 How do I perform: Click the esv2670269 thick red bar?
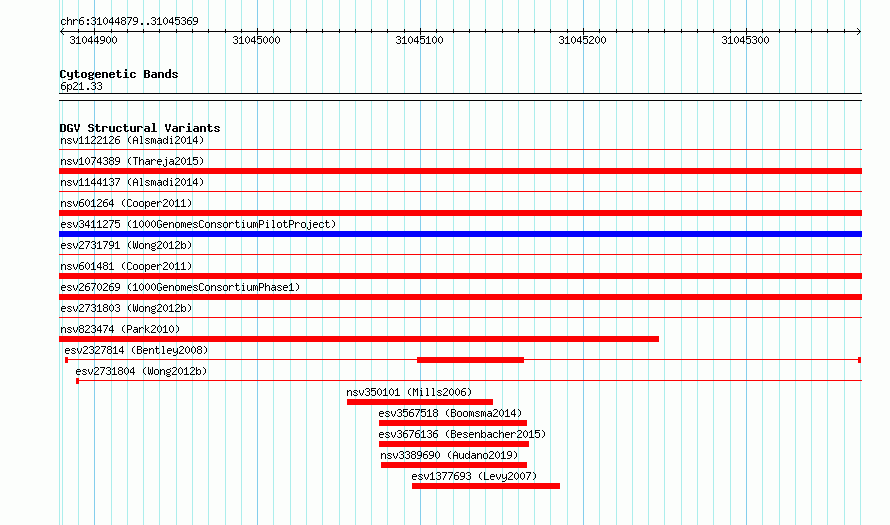pos(460,297)
